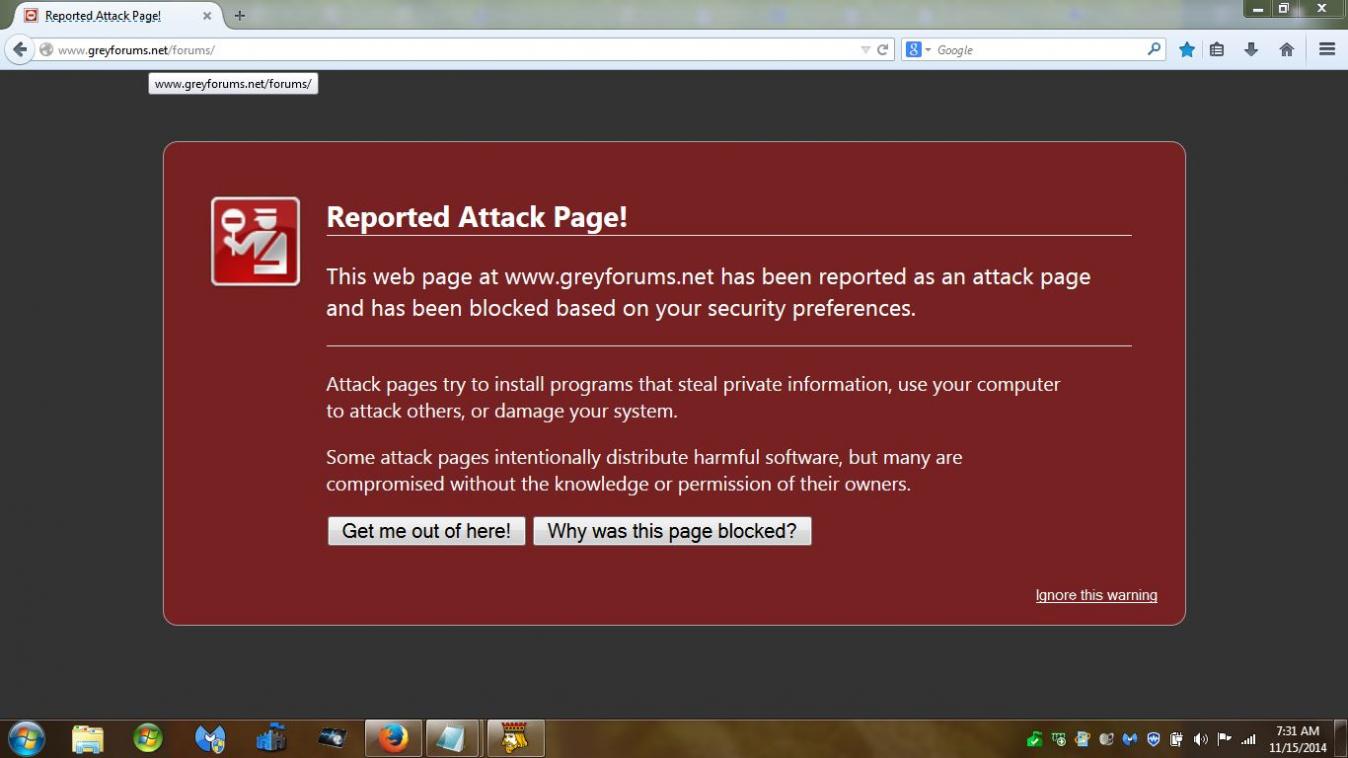Follow the 'Ignore this warning' link

(x=1096, y=595)
